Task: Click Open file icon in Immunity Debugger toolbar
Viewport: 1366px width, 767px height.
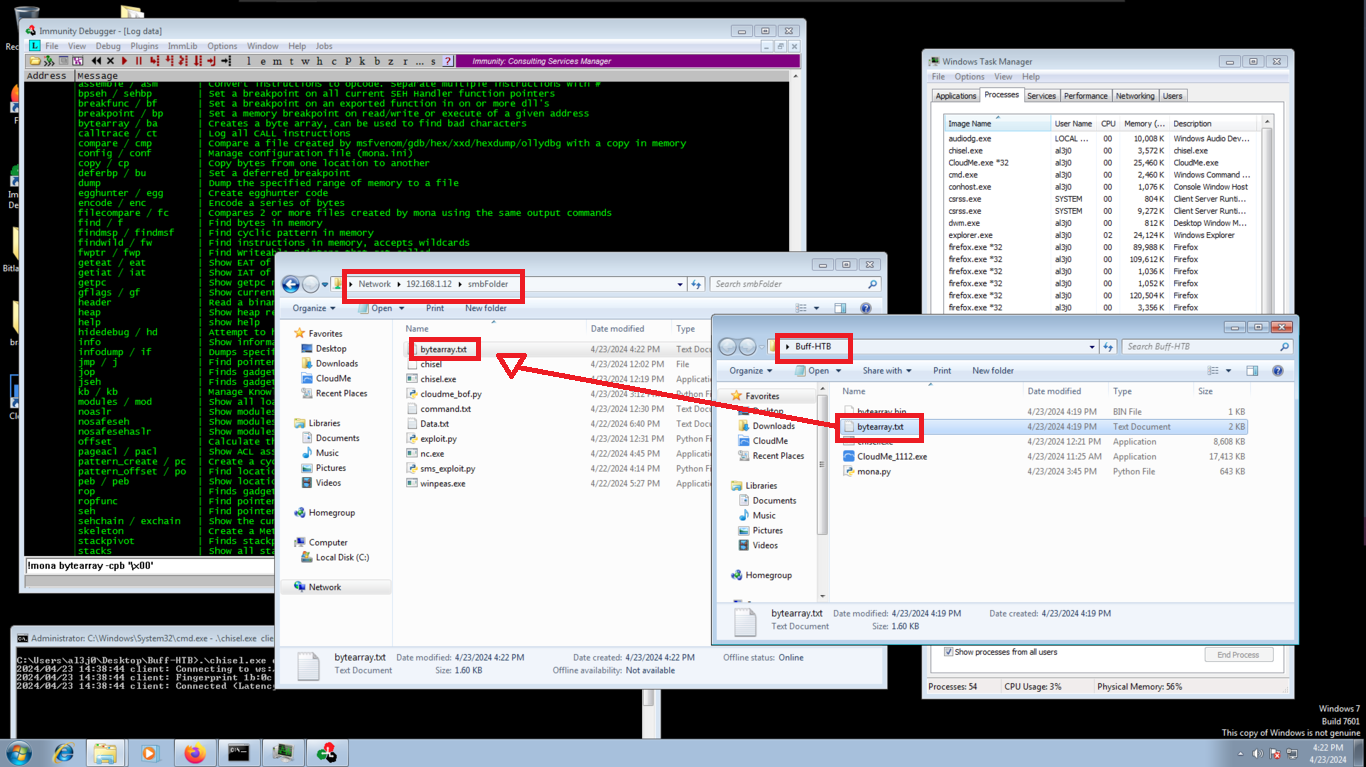Action: click(35, 61)
